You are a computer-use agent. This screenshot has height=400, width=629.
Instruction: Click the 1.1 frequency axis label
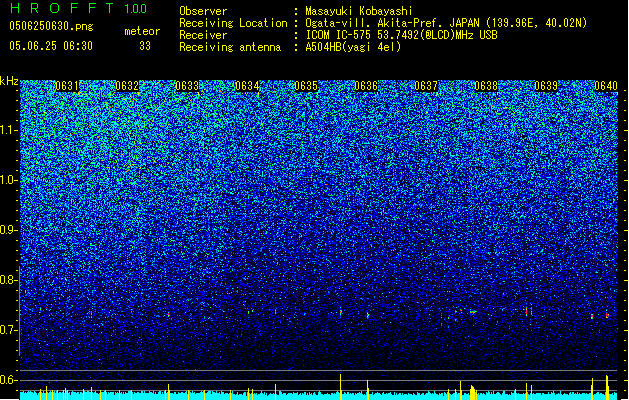8,131
